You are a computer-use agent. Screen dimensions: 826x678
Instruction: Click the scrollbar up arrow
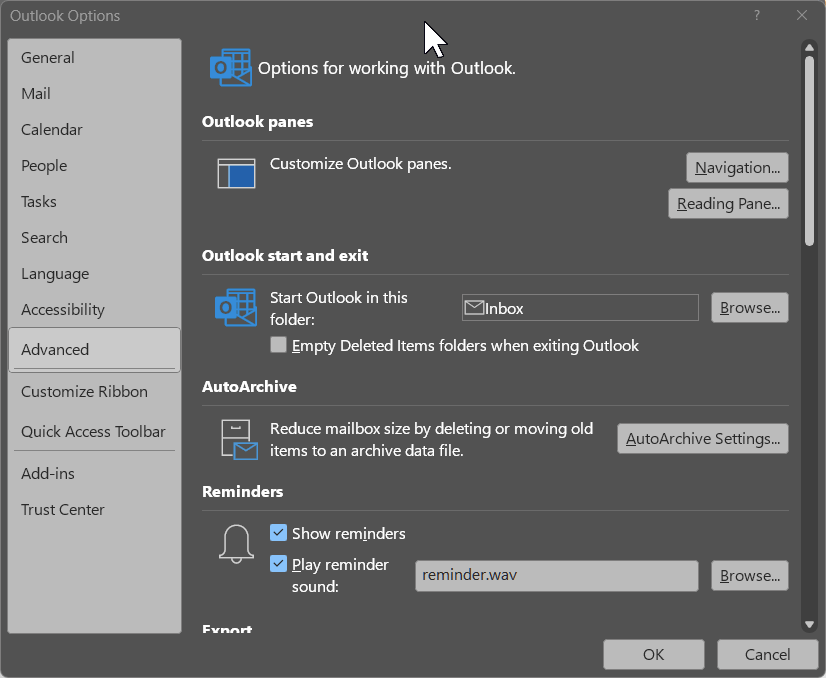pos(809,47)
